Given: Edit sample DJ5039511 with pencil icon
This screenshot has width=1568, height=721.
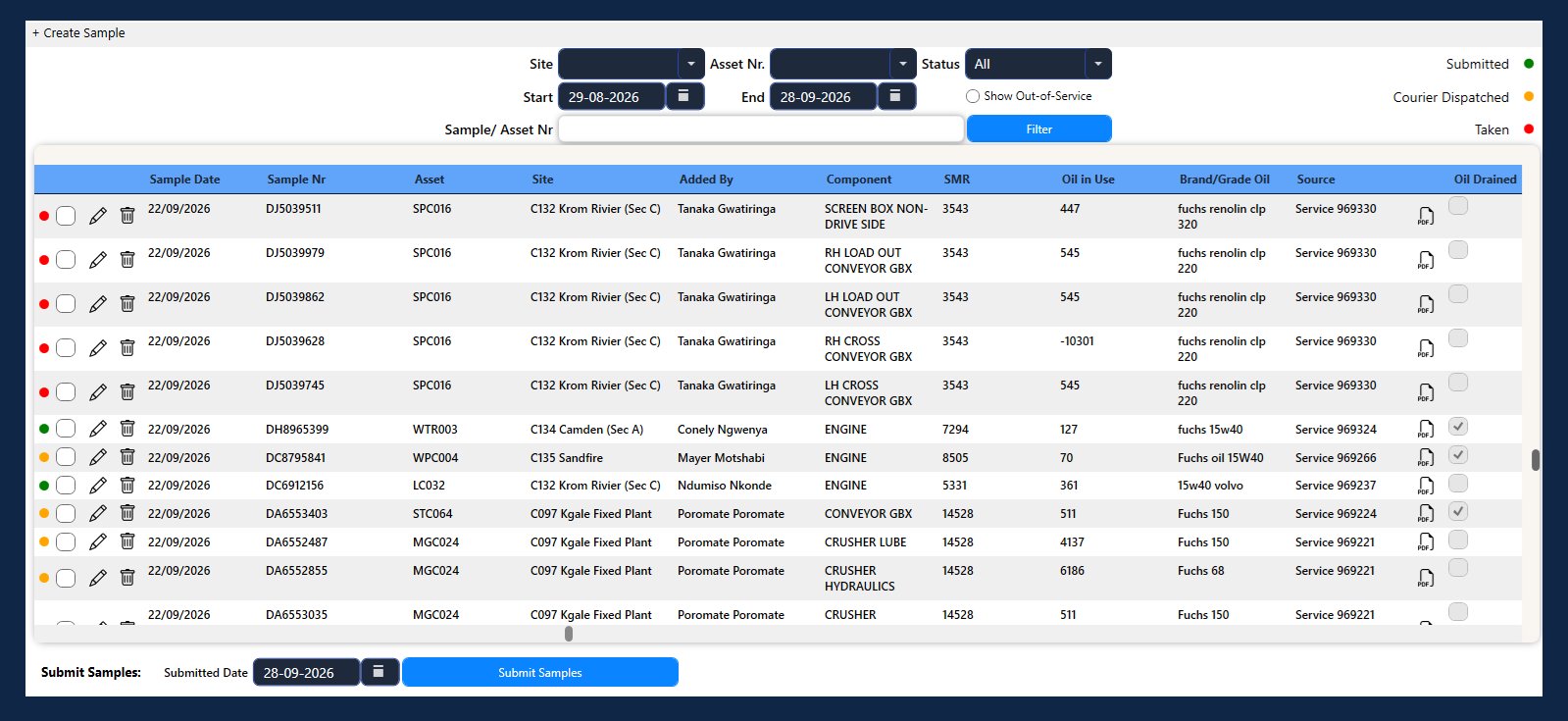Looking at the screenshot, I should point(97,216).
